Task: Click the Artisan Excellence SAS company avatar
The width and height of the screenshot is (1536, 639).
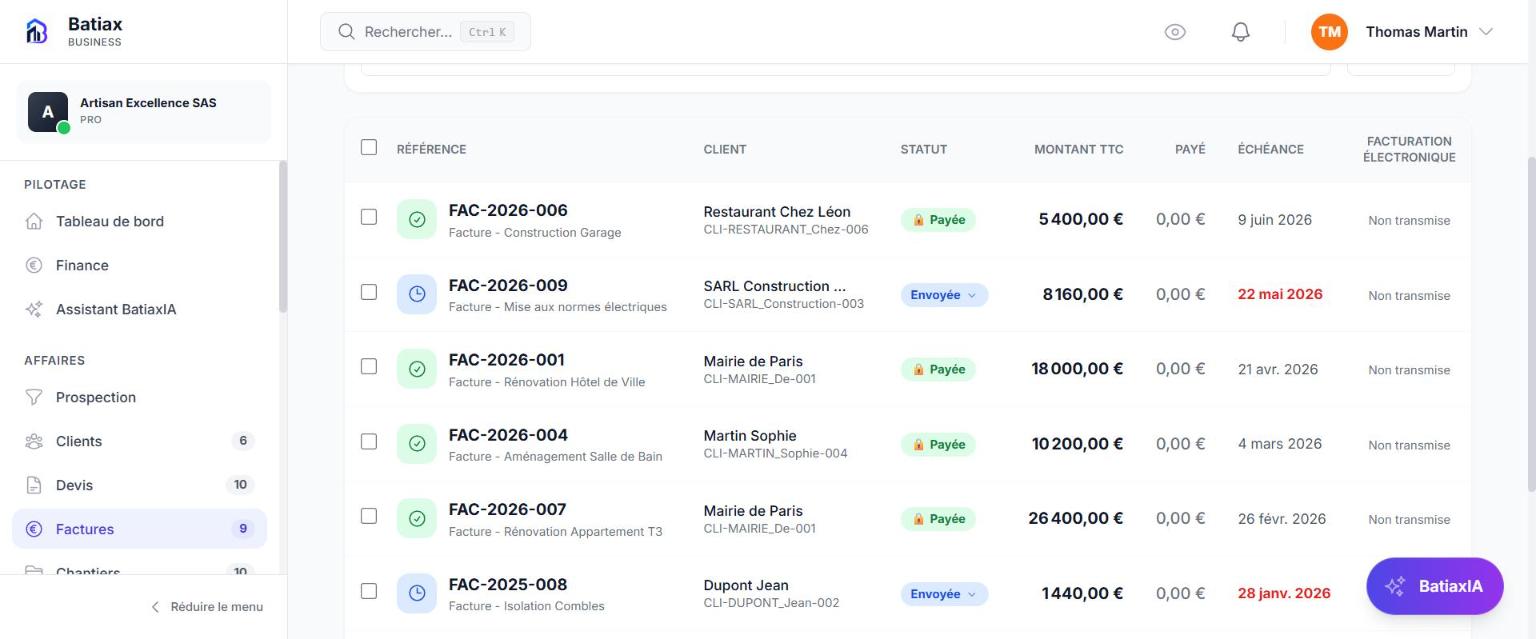Action: pyautogui.click(x=48, y=112)
